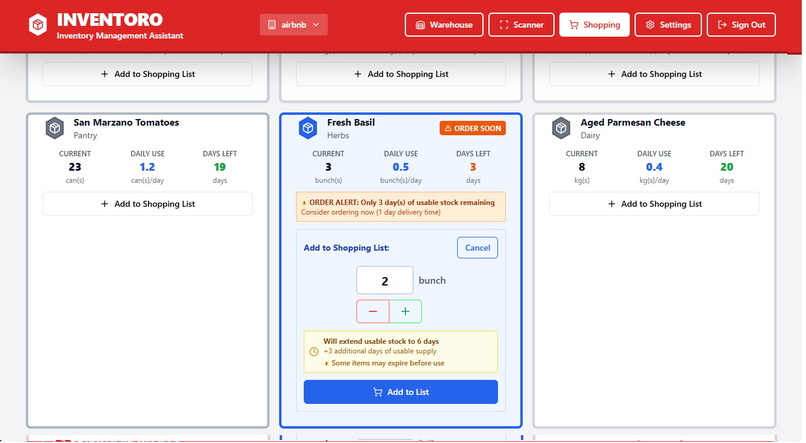The image size is (806, 443).
Task: Open the Settings tab
Action: click(x=668, y=25)
